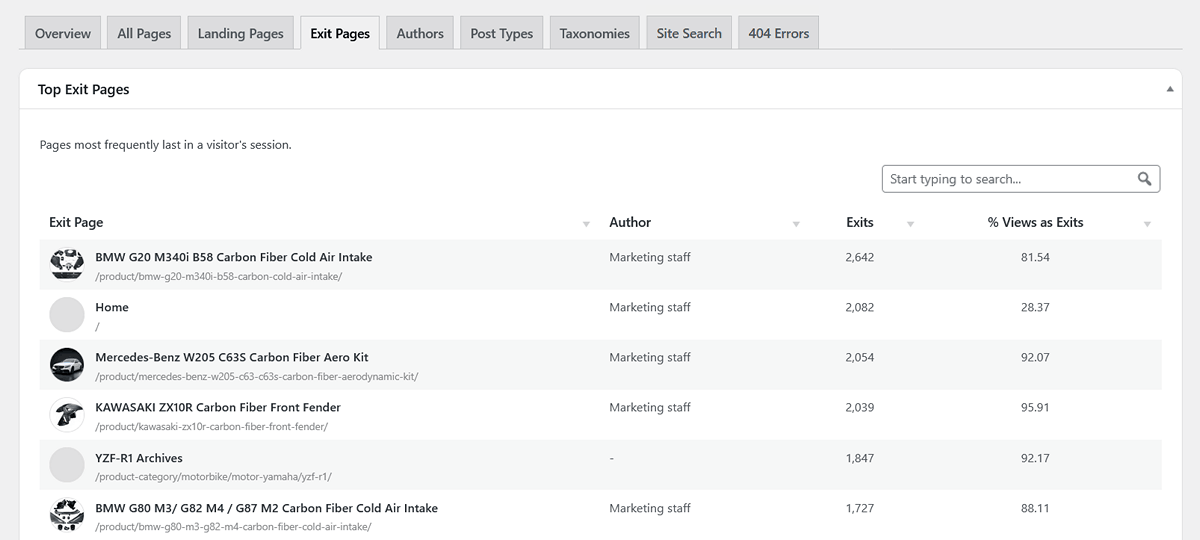Click the Home row placeholder avatar
The width and height of the screenshot is (1200, 540).
pyautogui.click(x=67, y=315)
